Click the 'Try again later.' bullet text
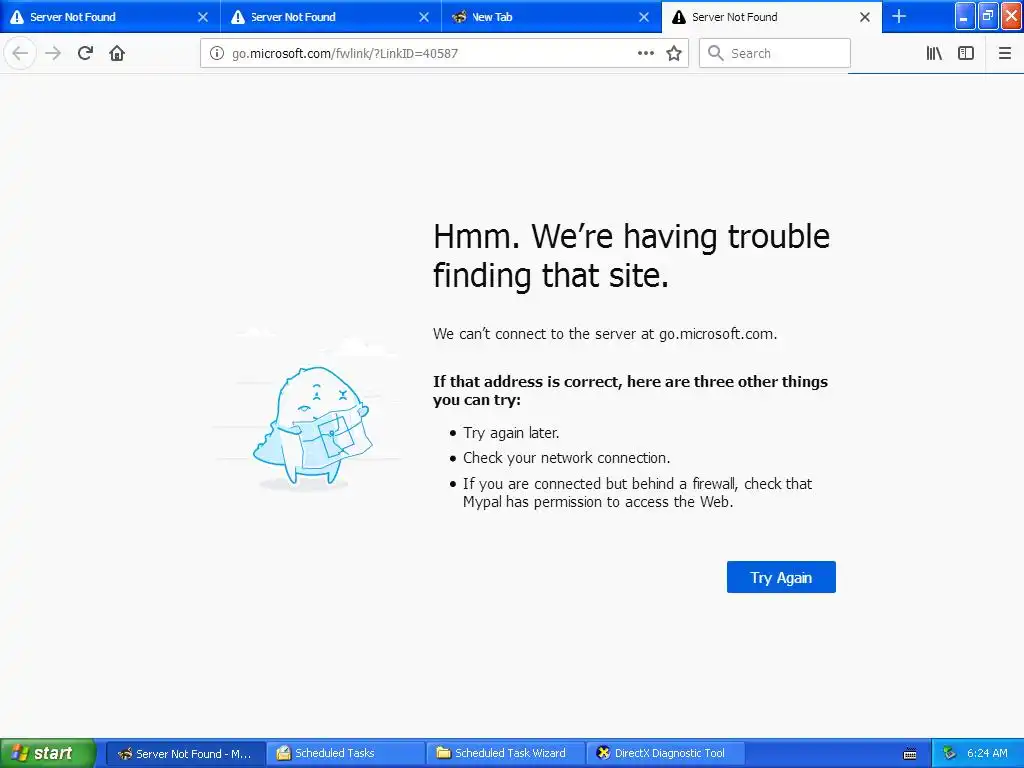The width and height of the screenshot is (1024, 768). (511, 433)
